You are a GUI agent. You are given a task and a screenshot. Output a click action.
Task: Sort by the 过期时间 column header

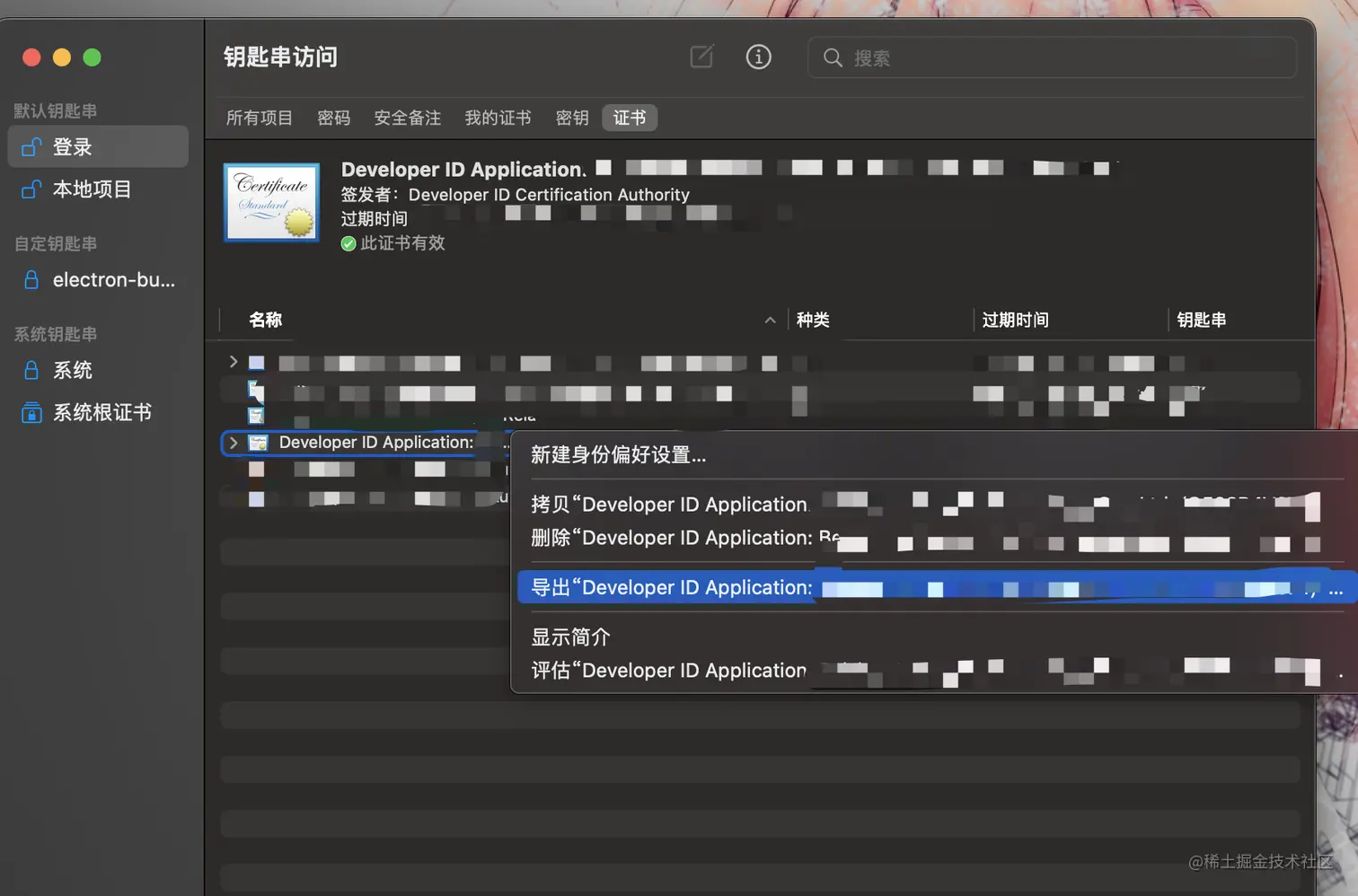1015,320
